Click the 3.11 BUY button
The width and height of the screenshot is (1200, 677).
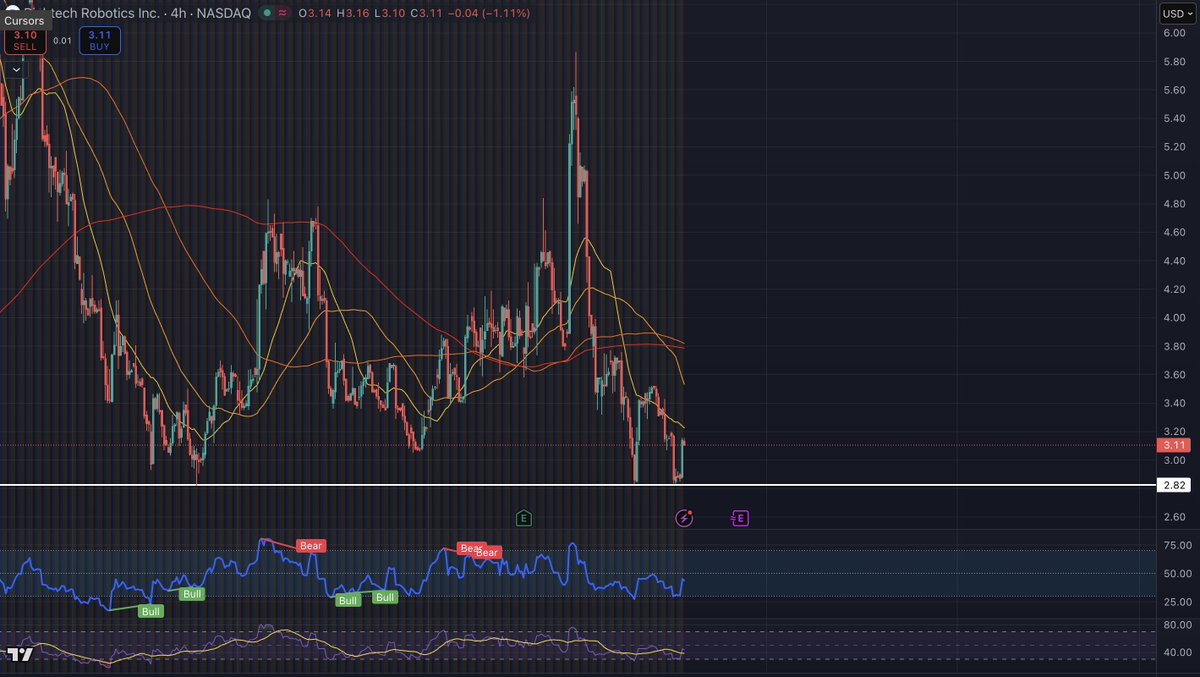pos(100,41)
